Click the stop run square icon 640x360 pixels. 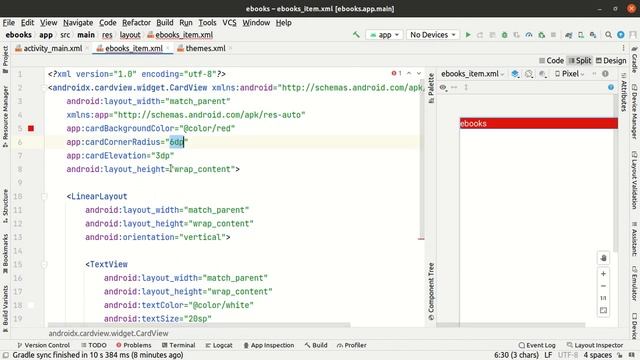[553, 35]
